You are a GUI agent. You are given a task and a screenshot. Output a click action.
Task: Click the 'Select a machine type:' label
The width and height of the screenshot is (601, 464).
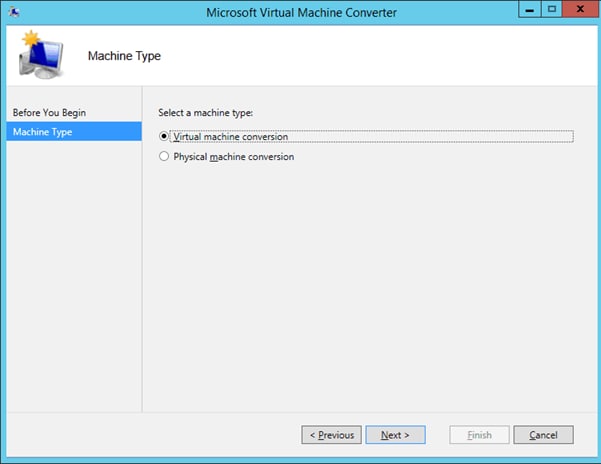pyautogui.click(x=205, y=113)
